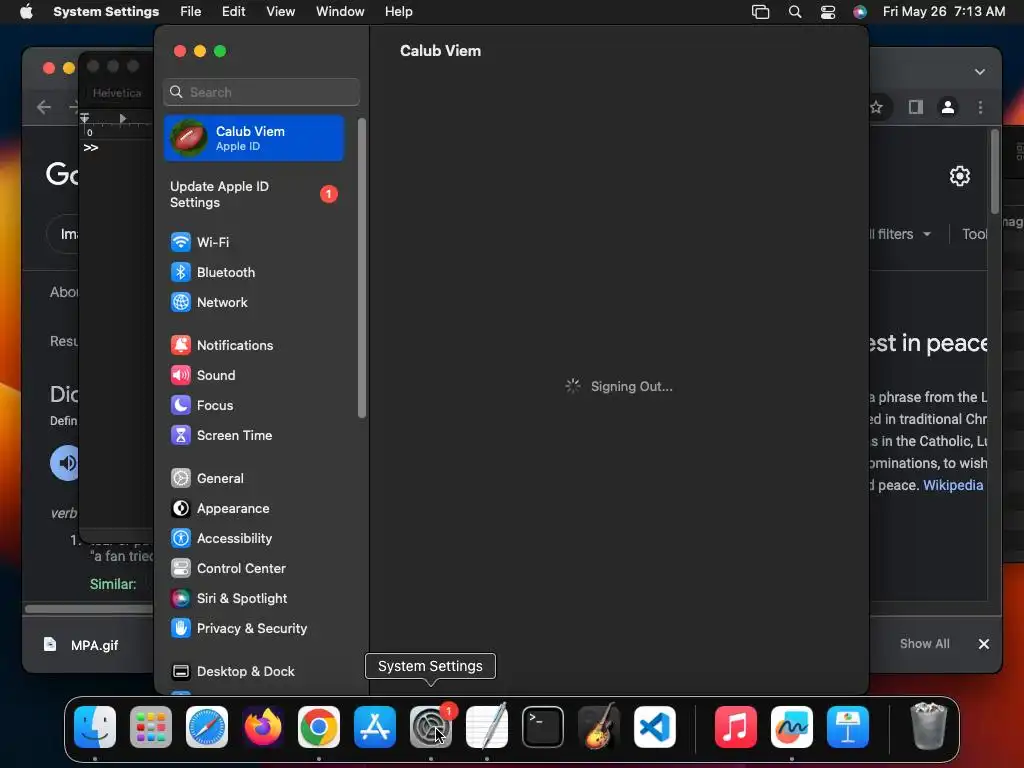The image size is (1024, 768).
Task: Open Launchpad from the Dock
Action: [x=151, y=727]
